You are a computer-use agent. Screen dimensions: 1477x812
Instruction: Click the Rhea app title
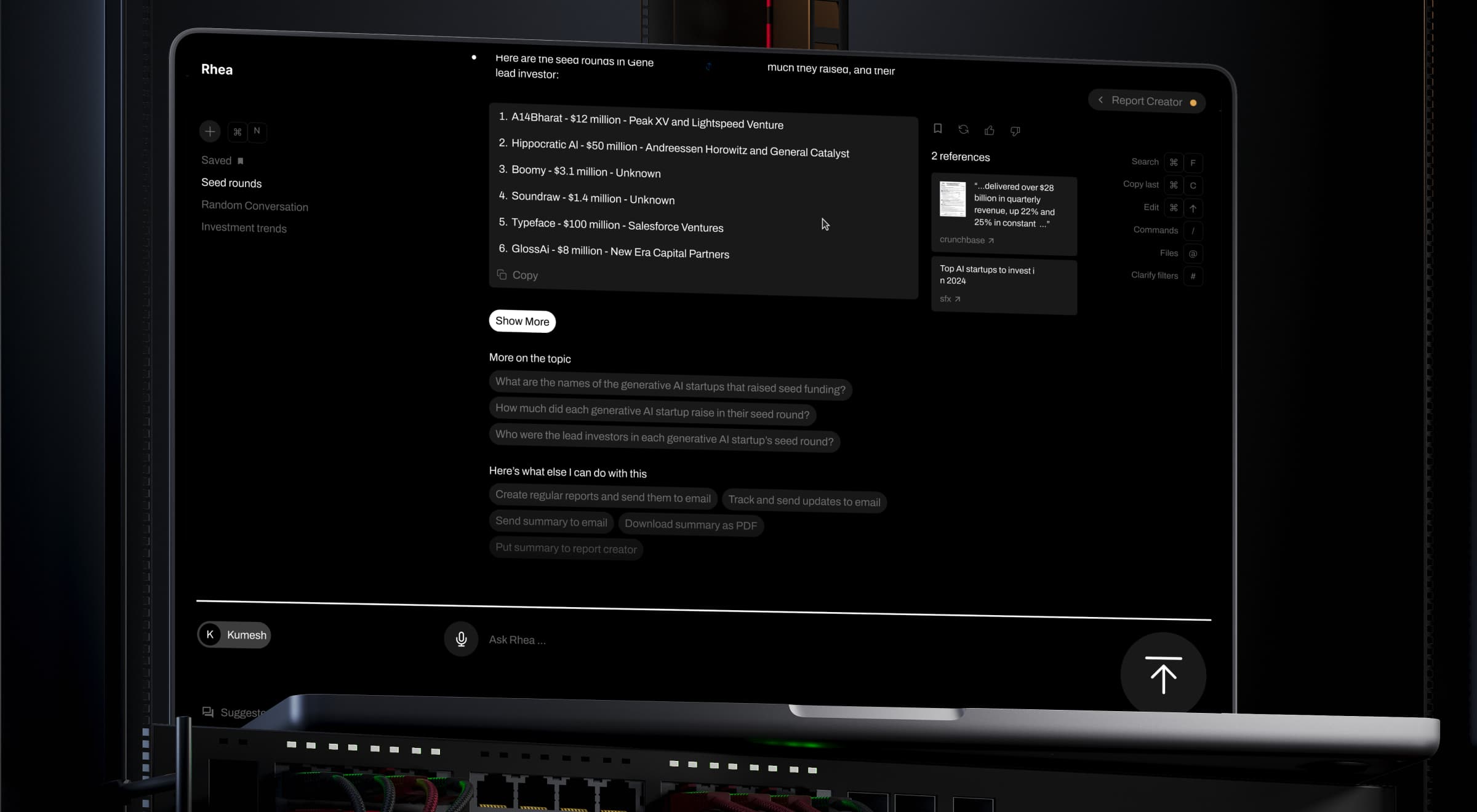[x=217, y=69]
